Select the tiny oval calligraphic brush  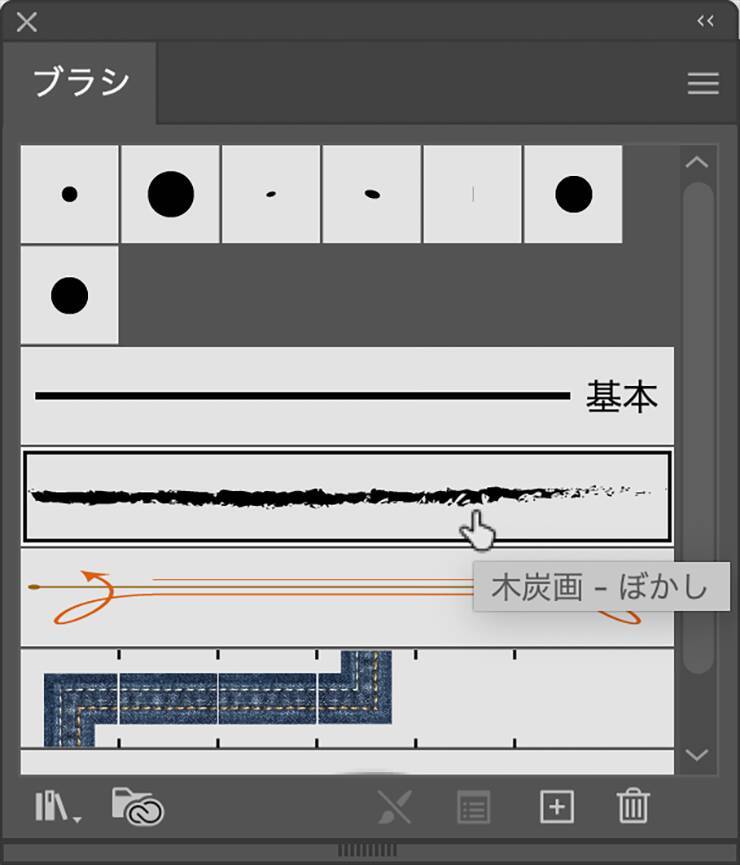click(x=271, y=194)
